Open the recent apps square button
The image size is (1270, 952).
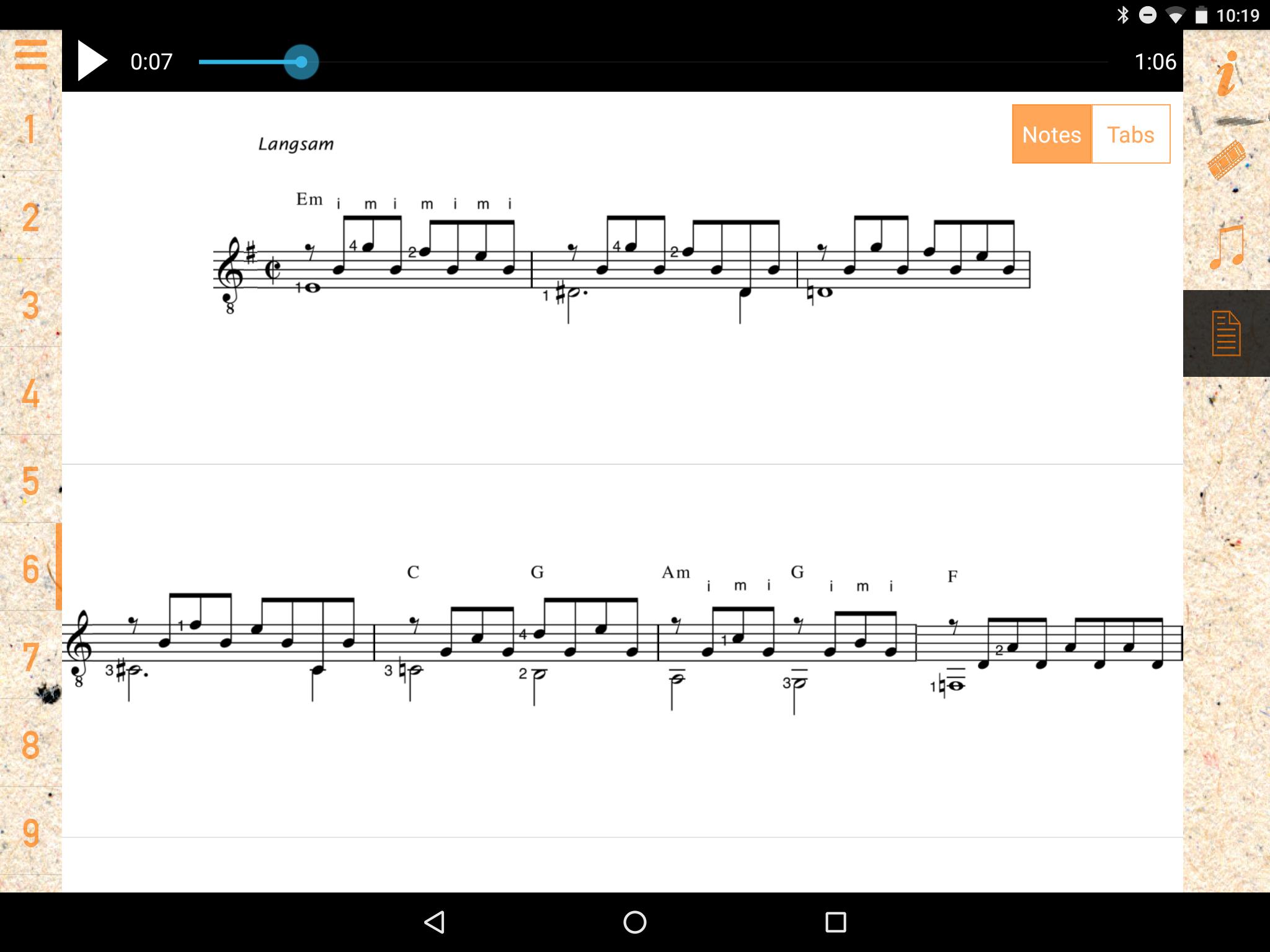(x=835, y=922)
